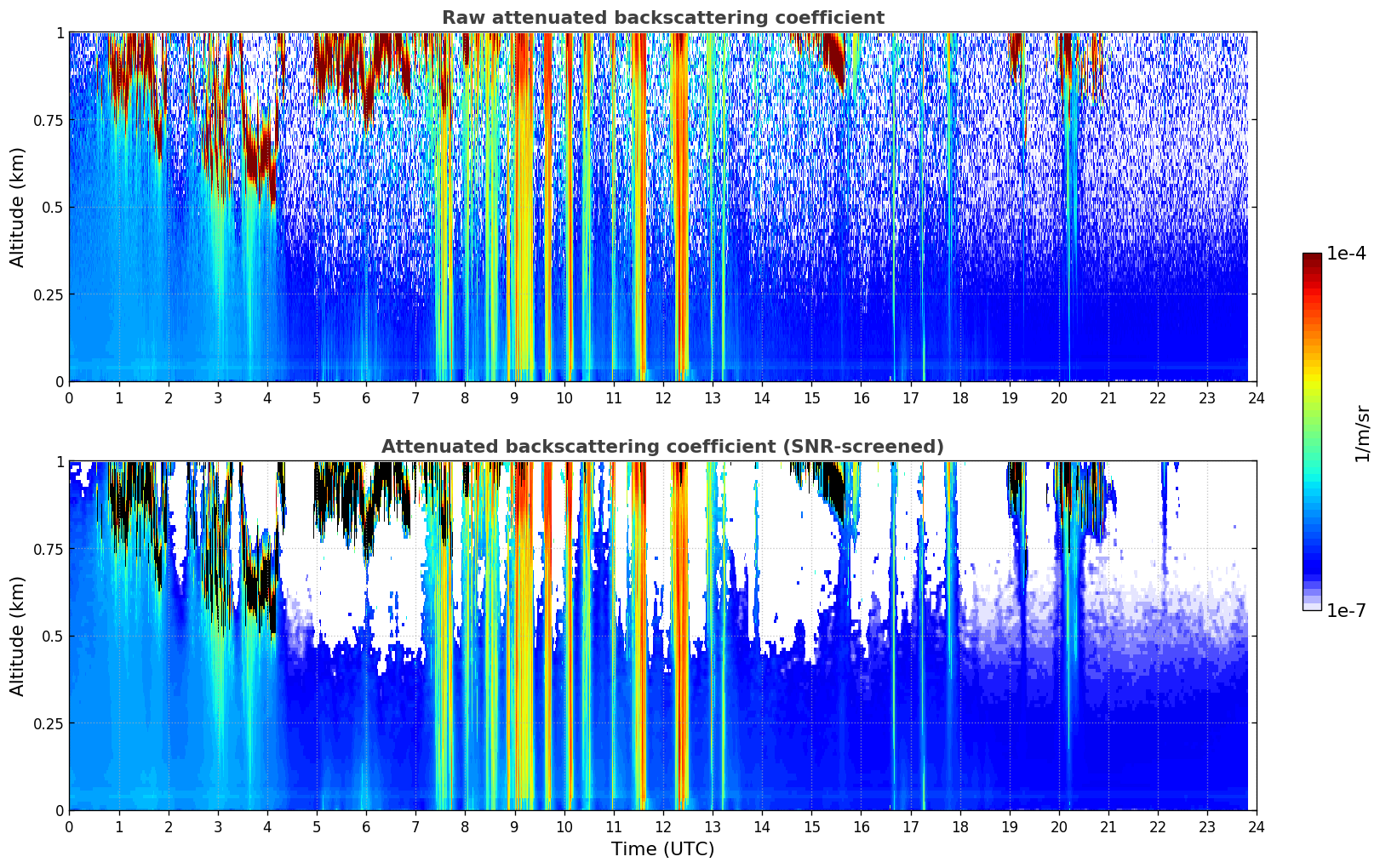Click hour tick '18' under the raw plot
Image resolution: width=1380 pixels, height=868 pixels.
click(x=959, y=397)
